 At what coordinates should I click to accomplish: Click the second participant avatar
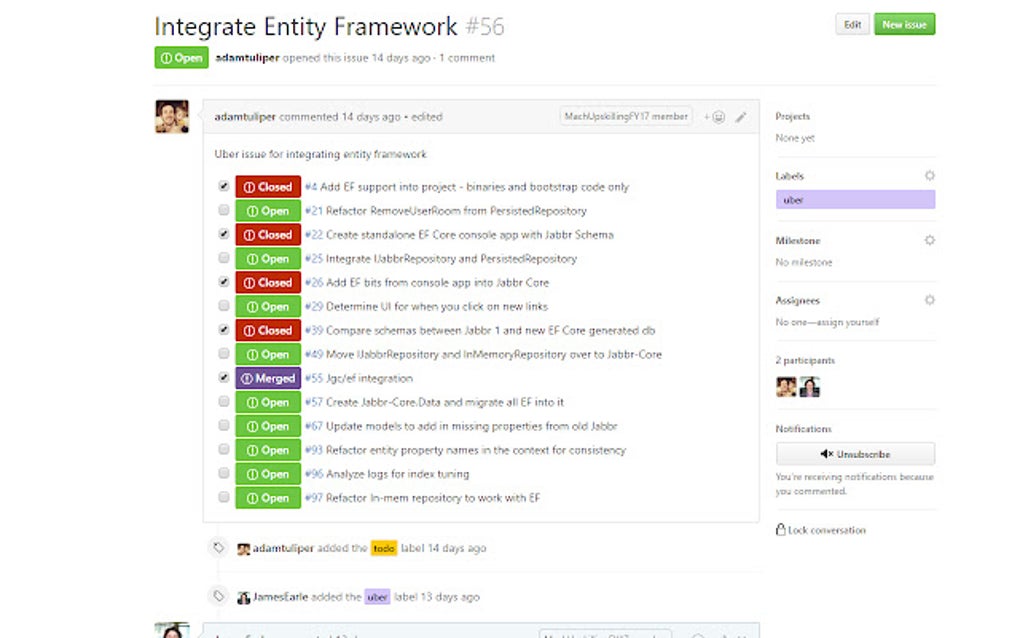[810, 387]
